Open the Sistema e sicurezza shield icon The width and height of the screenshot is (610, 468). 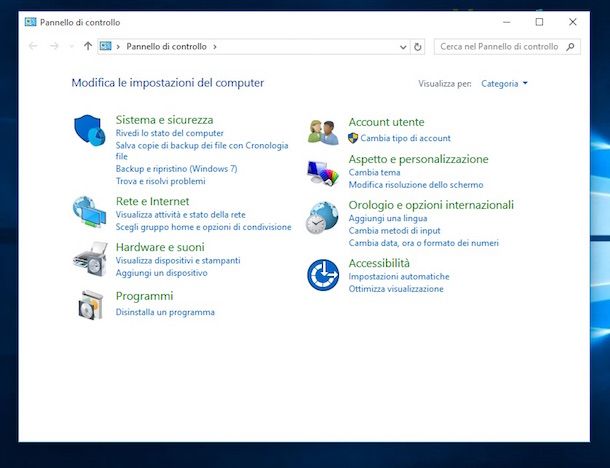89,130
